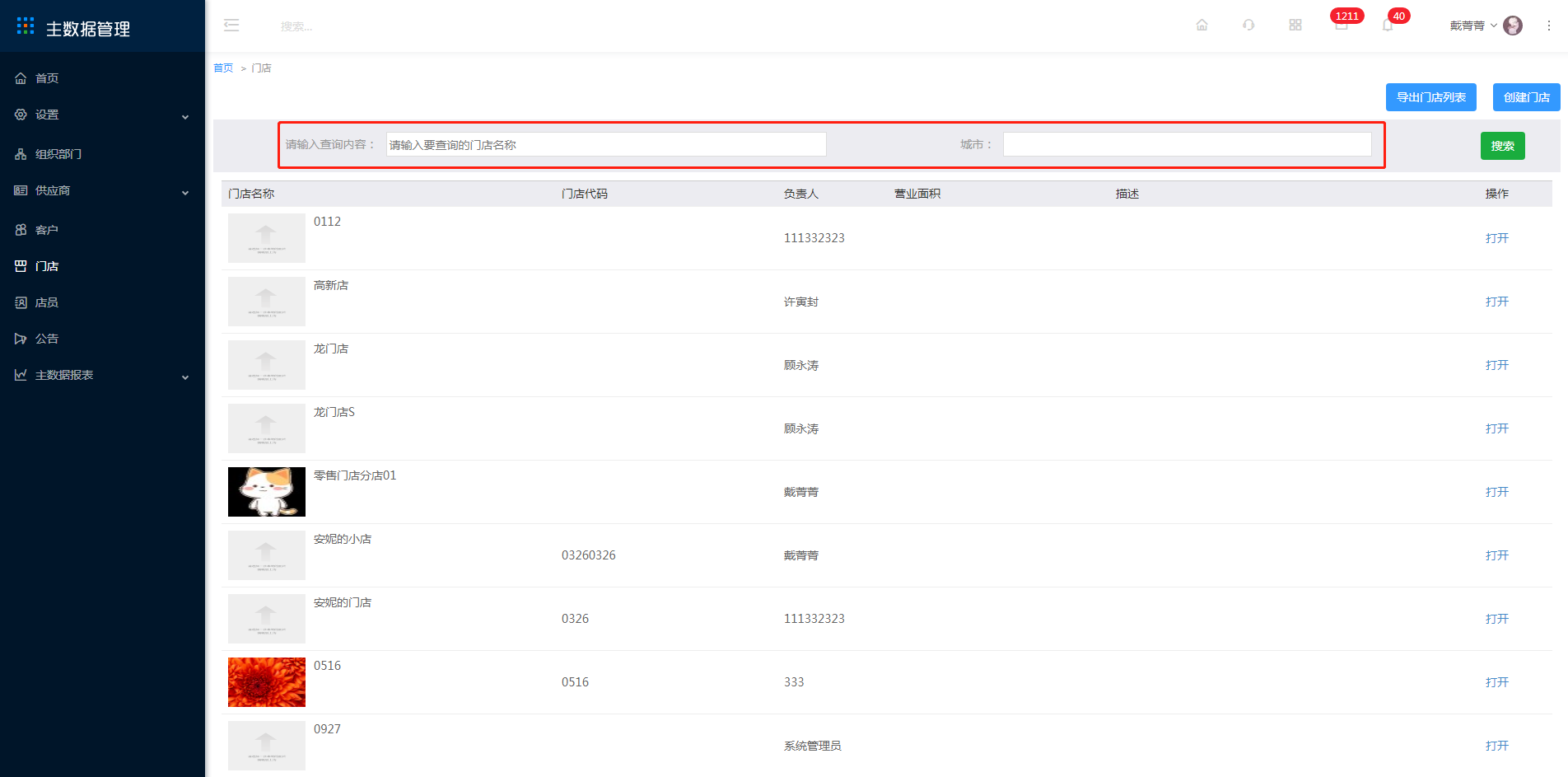Click the red flower thumbnail of 0516
The width and height of the screenshot is (1568, 777).
(x=267, y=682)
